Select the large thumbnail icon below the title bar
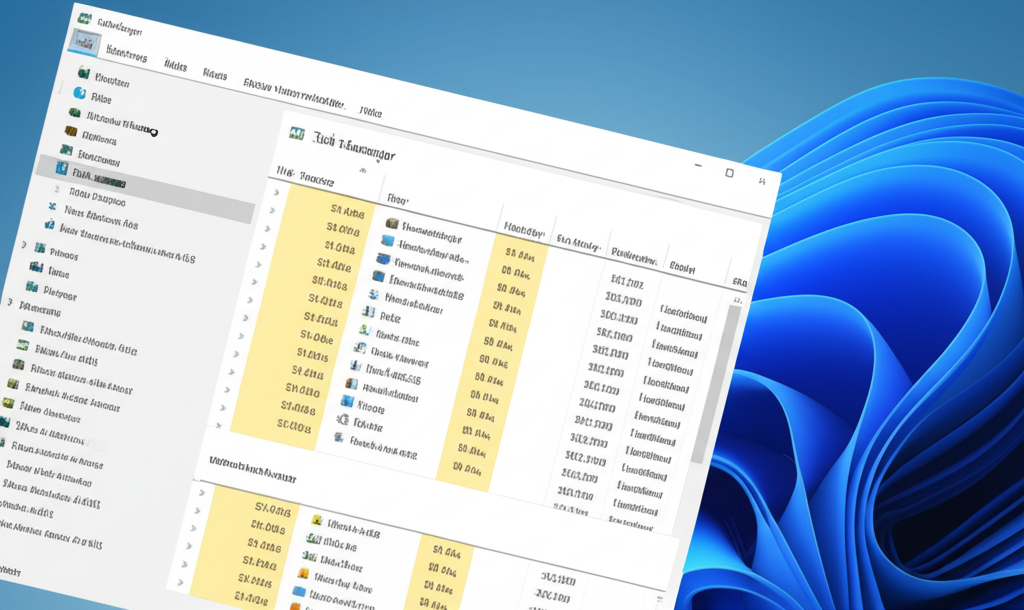This screenshot has height=610, width=1024. [86, 44]
